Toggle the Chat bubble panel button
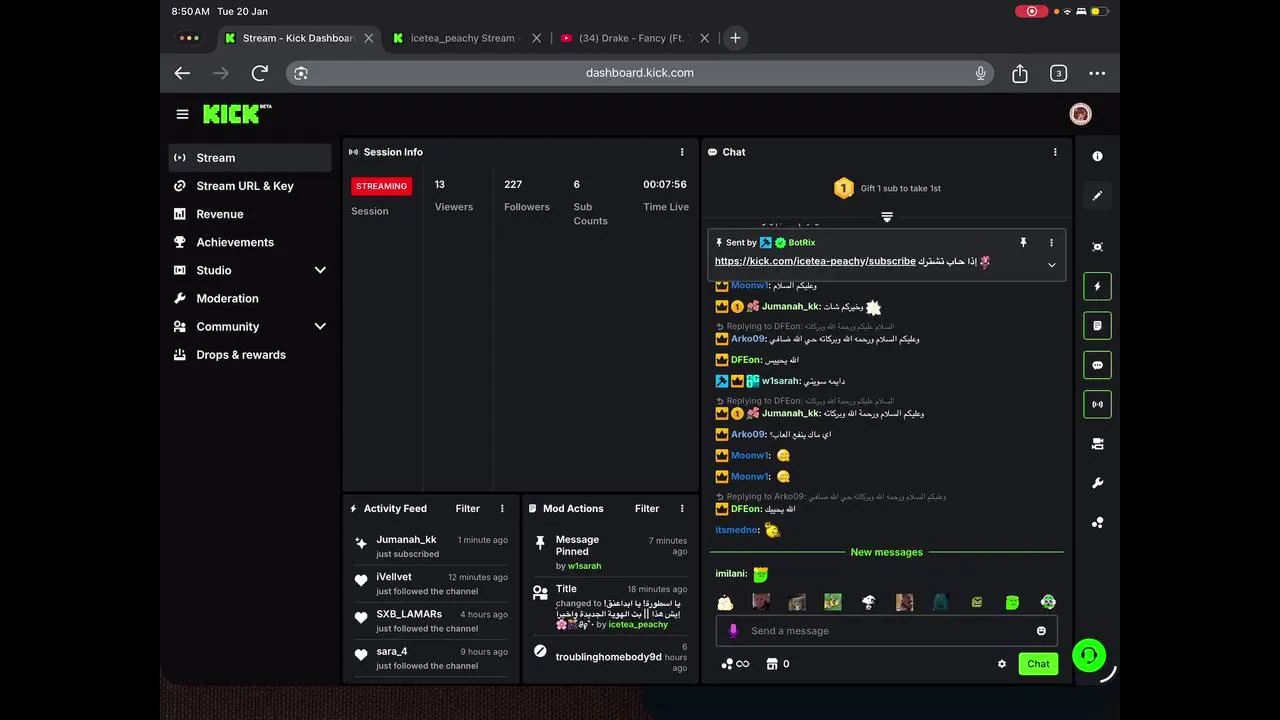Image resolution: width=1280 pixels, height=720 pixels. point(1097,365)
